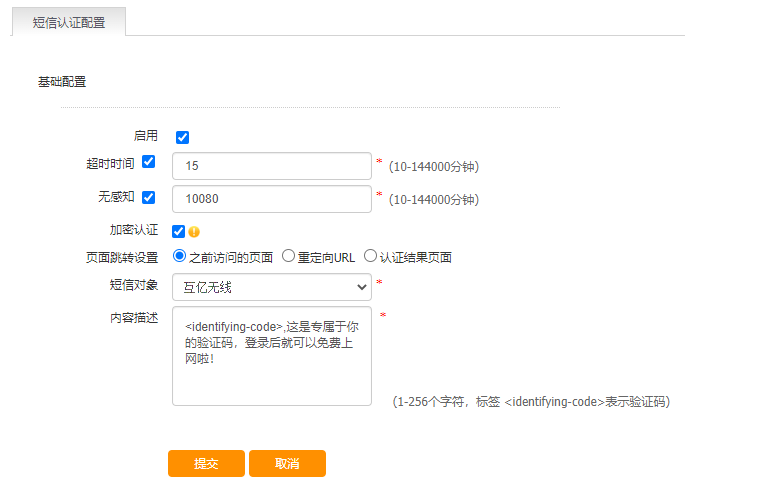Viewport: 781px width, 488px height.
Task: Select the 认证结果页面 radio option
Action: coord(370,256)
